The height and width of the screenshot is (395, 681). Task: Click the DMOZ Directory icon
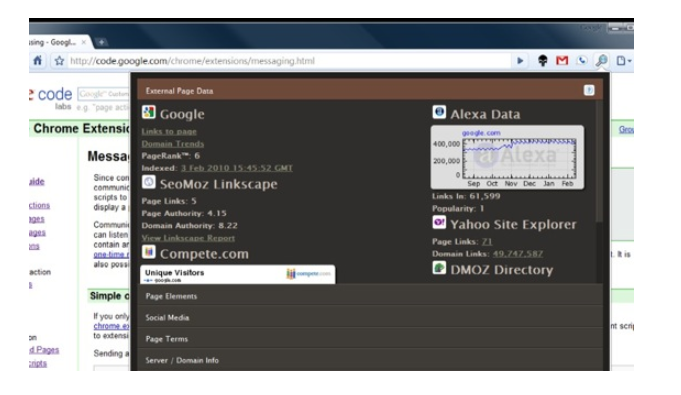(x=439, y=268)
